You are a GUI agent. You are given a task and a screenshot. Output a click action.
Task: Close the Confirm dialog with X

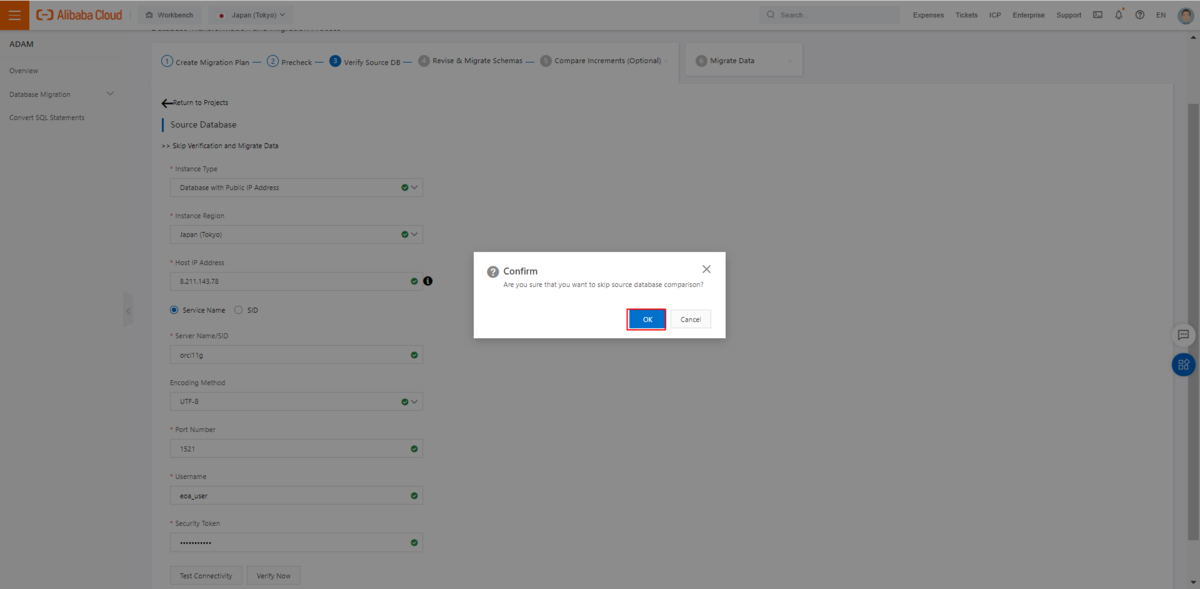coord(707,269)
